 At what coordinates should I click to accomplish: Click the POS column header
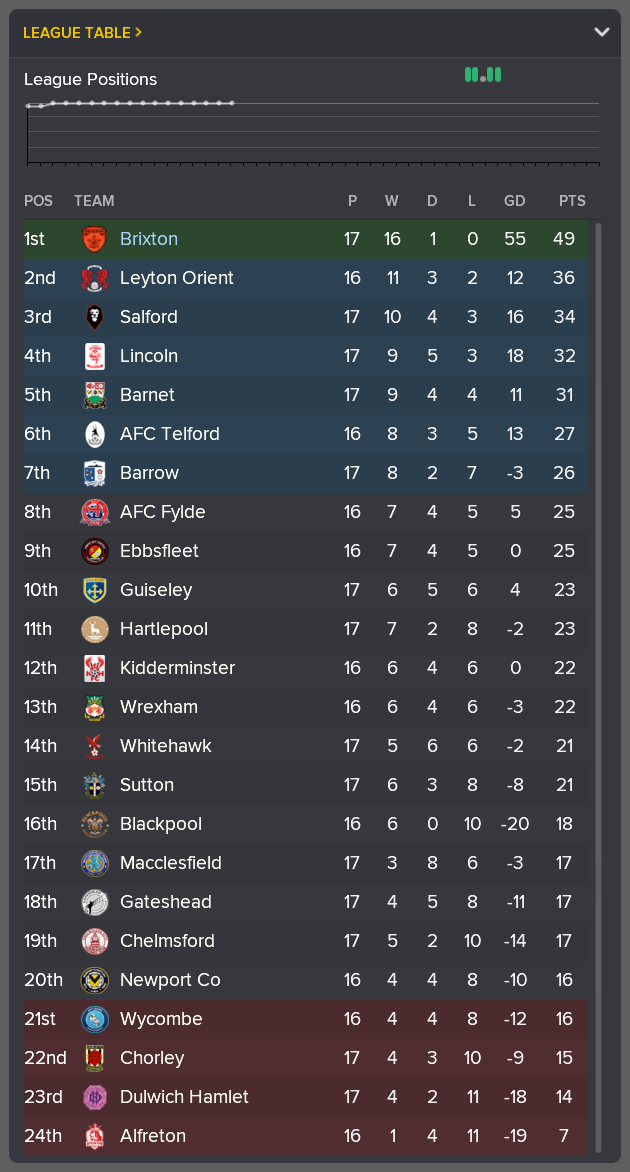(38, 201)
